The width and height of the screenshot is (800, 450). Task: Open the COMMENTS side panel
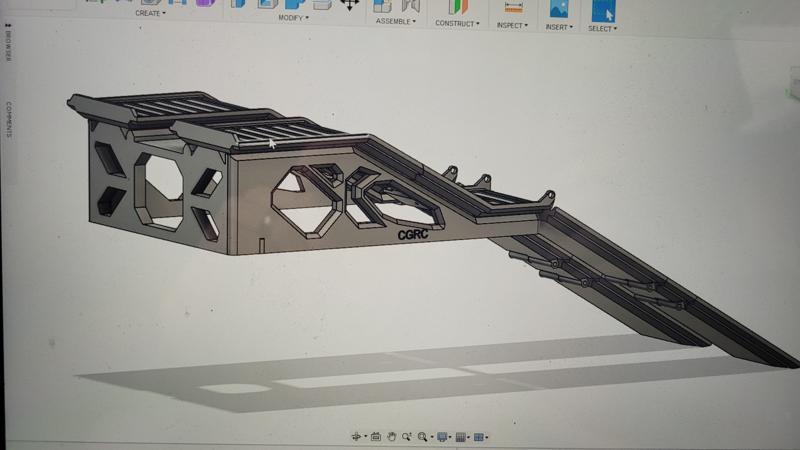[x=9, y=119]
